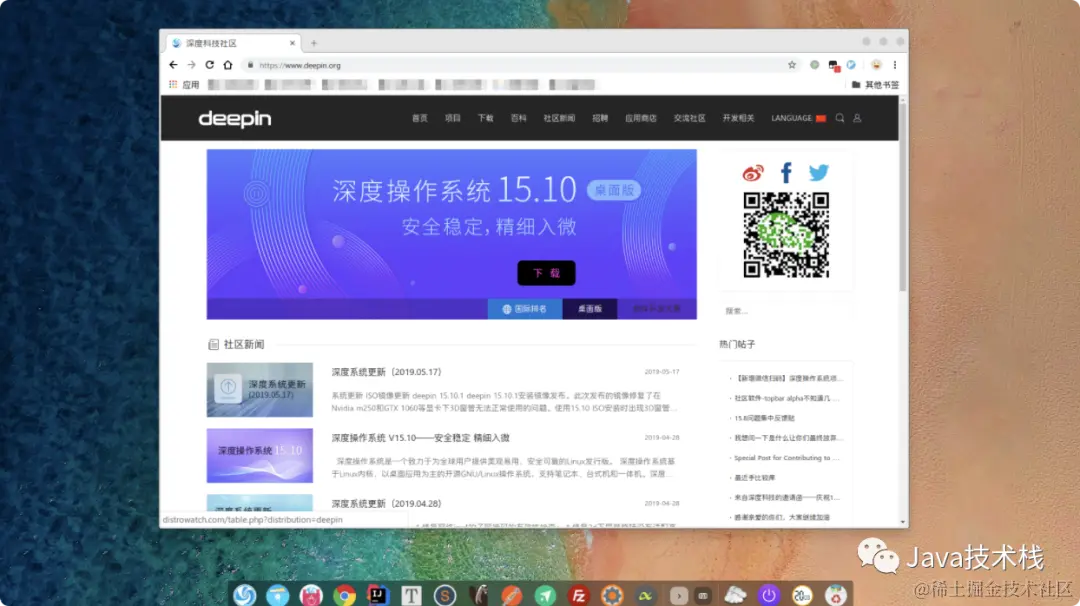Click the browser forward arrow
The image size is (1080, 606).
191,65
